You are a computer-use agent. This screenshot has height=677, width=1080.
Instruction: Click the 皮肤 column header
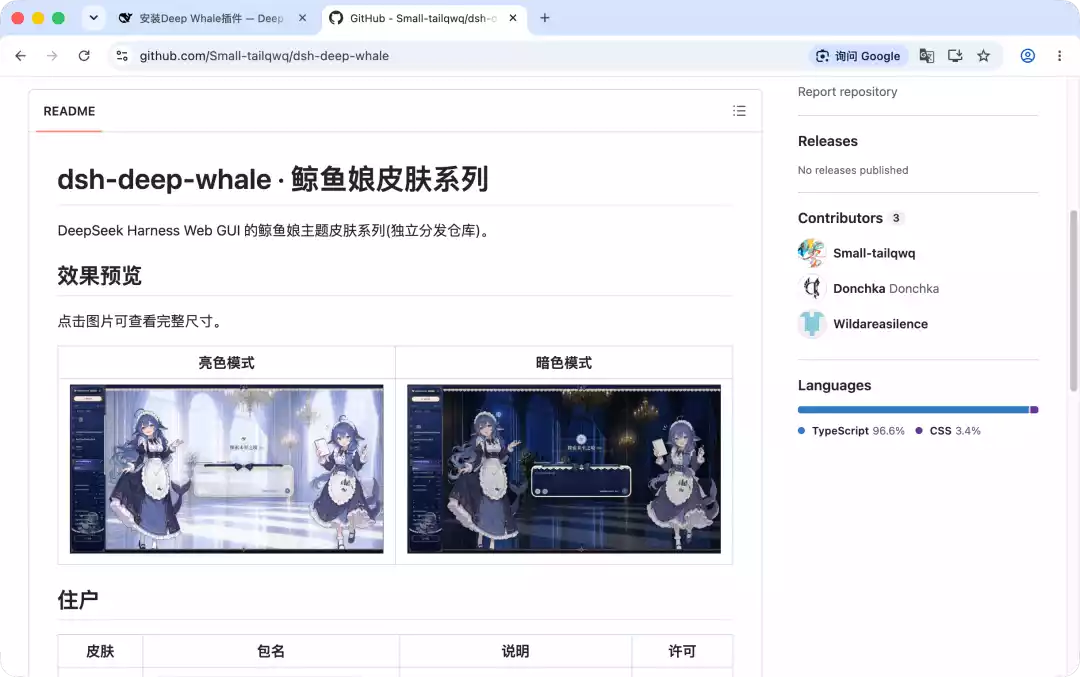100,651
